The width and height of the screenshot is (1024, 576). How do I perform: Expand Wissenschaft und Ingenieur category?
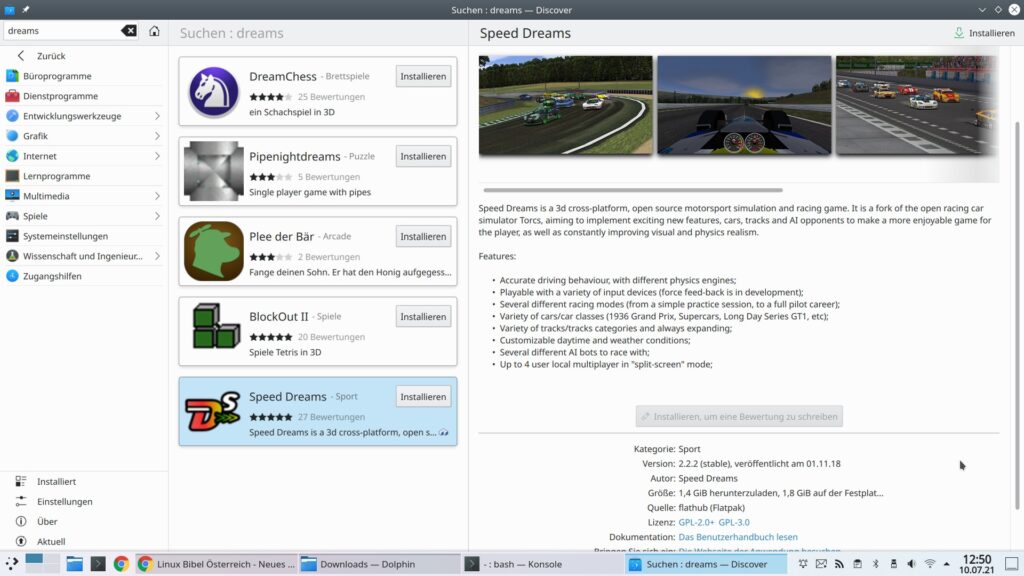point(157,256)
